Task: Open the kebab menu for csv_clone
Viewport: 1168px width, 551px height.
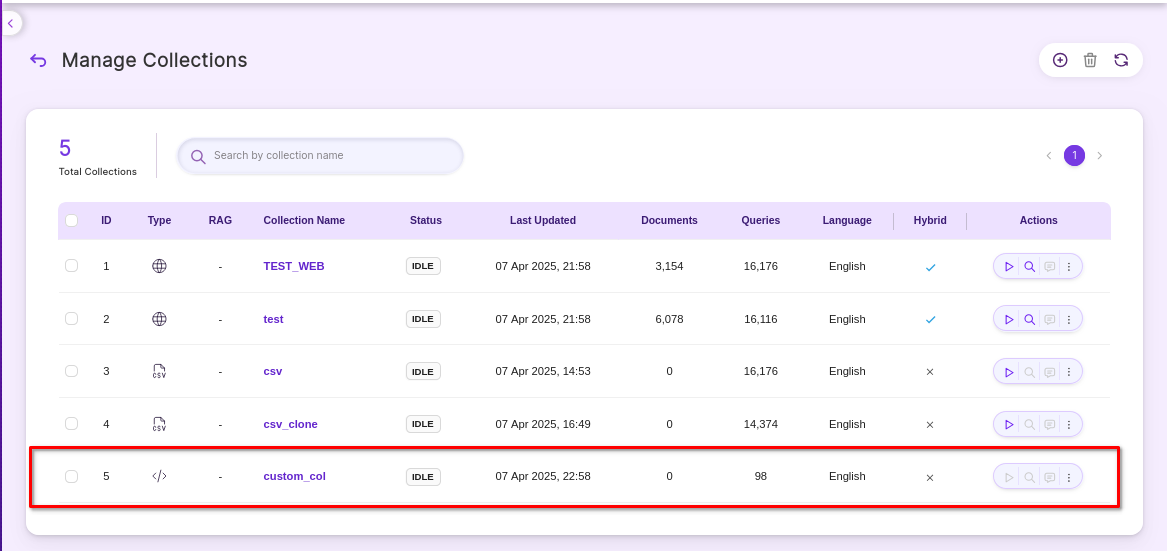Action: [x=1069, y=424]
